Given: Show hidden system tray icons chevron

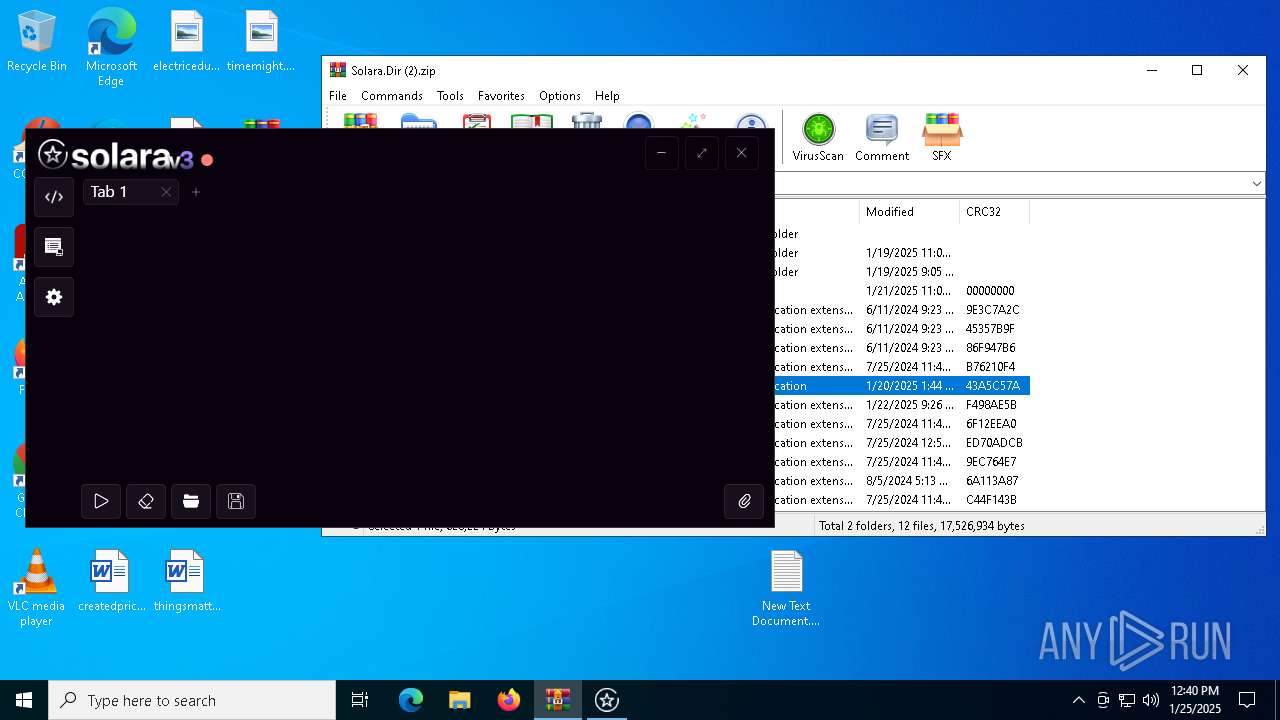Looking at the screenshot, I should (x=1078, y=700).
